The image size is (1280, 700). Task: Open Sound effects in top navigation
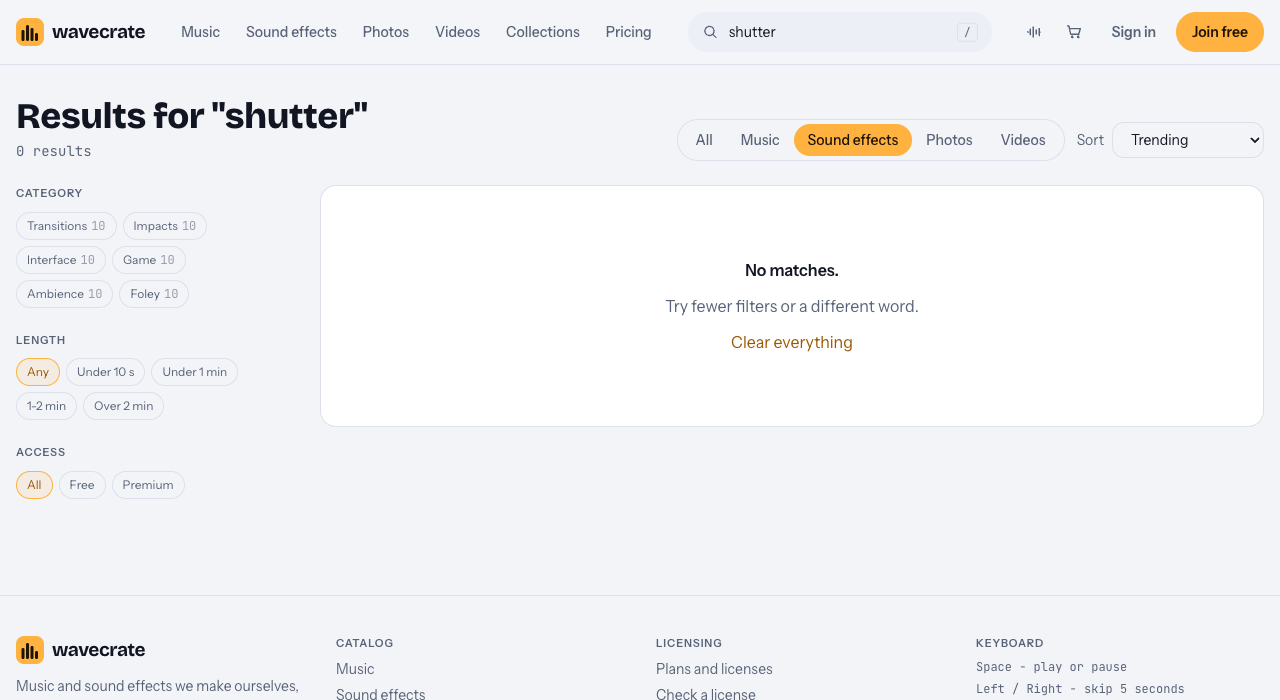click(x=291, y=32)
